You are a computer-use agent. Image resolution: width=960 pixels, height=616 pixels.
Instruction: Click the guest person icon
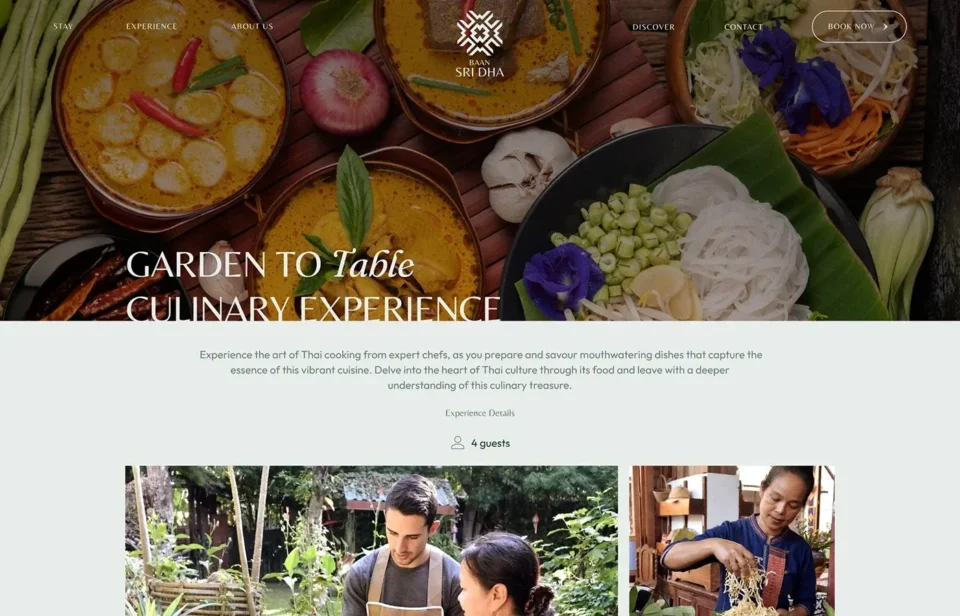tap(457, 443)
